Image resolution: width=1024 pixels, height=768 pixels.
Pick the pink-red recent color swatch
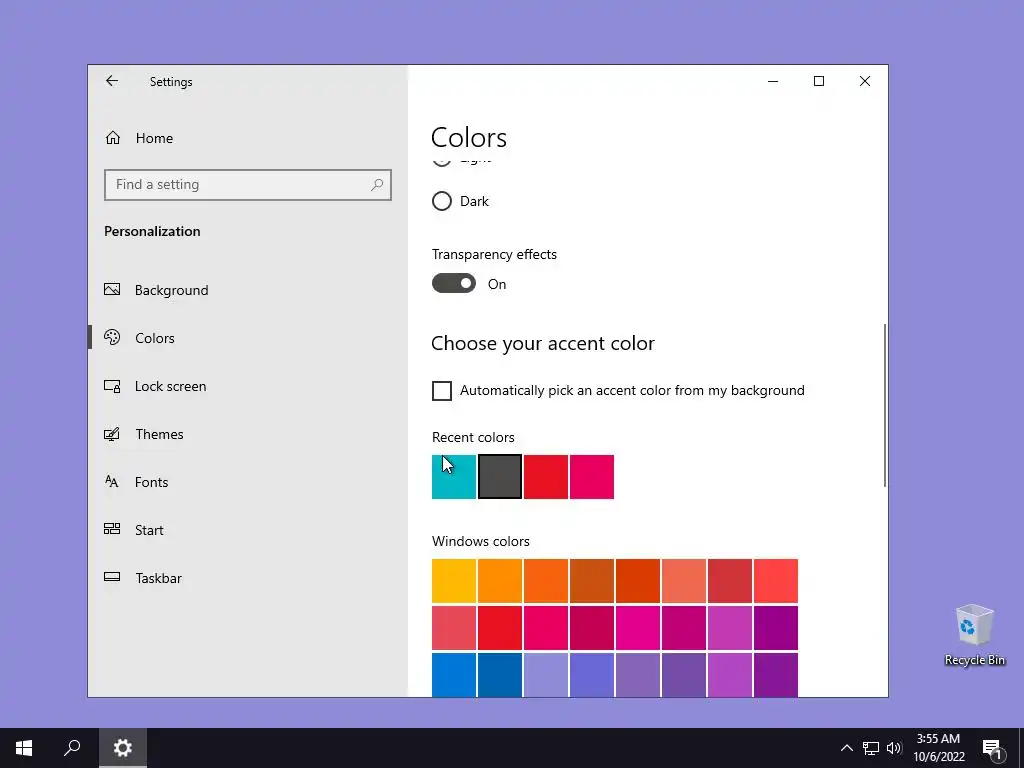[x=592, y=477]
